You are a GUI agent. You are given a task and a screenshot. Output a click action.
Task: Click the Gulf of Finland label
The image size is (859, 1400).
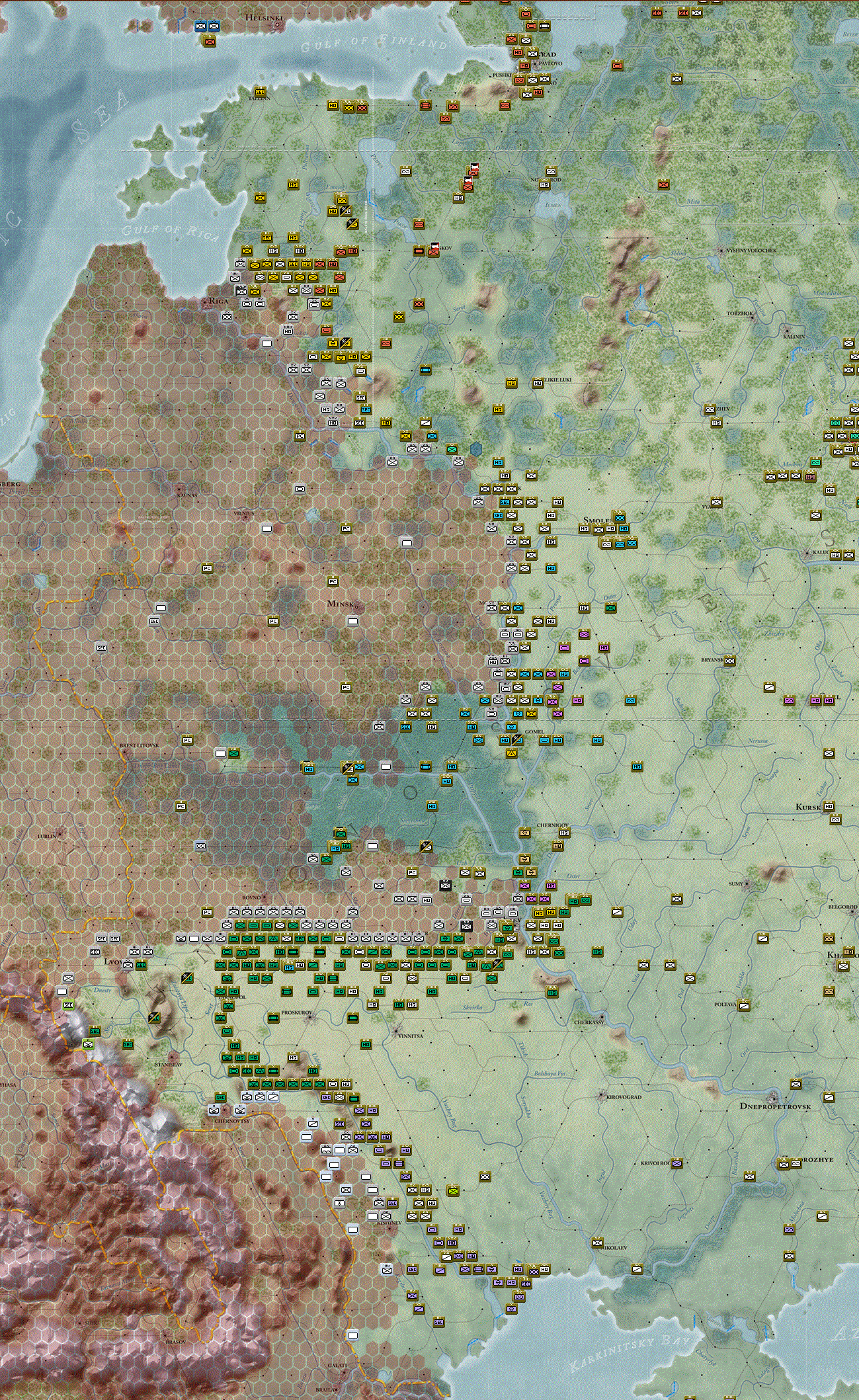point(374,44)
